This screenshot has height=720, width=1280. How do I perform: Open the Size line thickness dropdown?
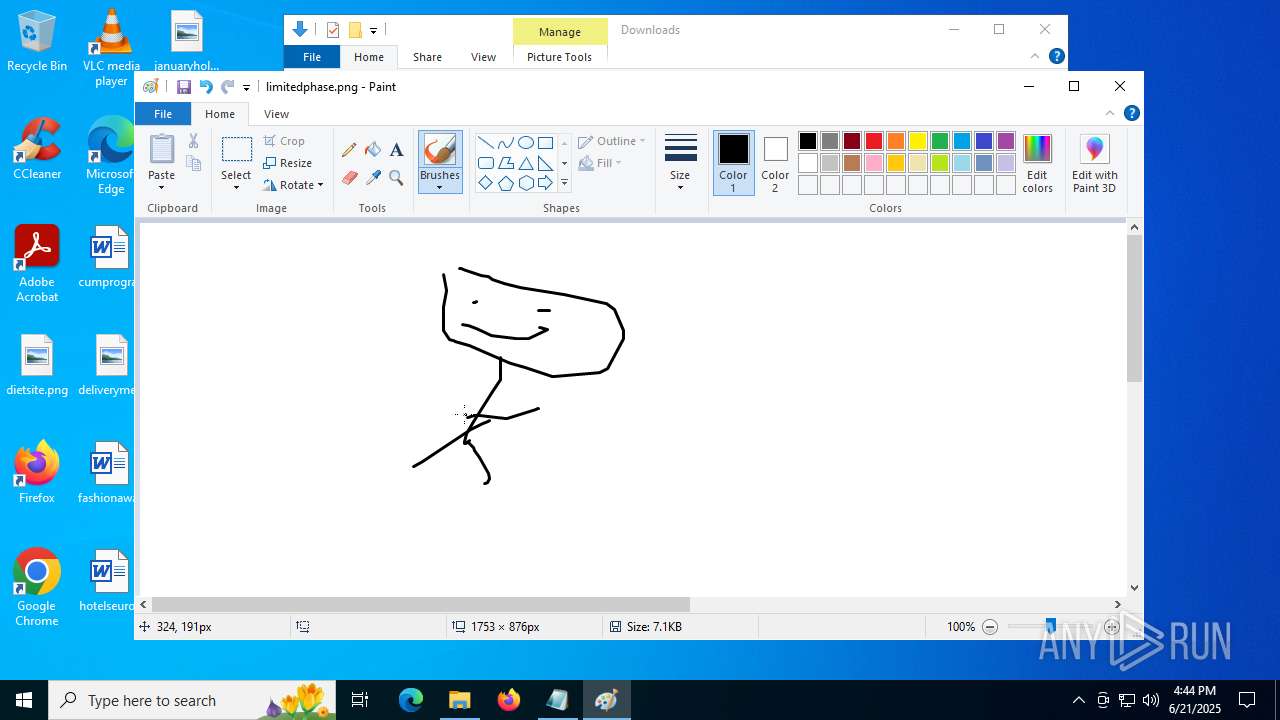pyautogui.click(x=680, y=163)
